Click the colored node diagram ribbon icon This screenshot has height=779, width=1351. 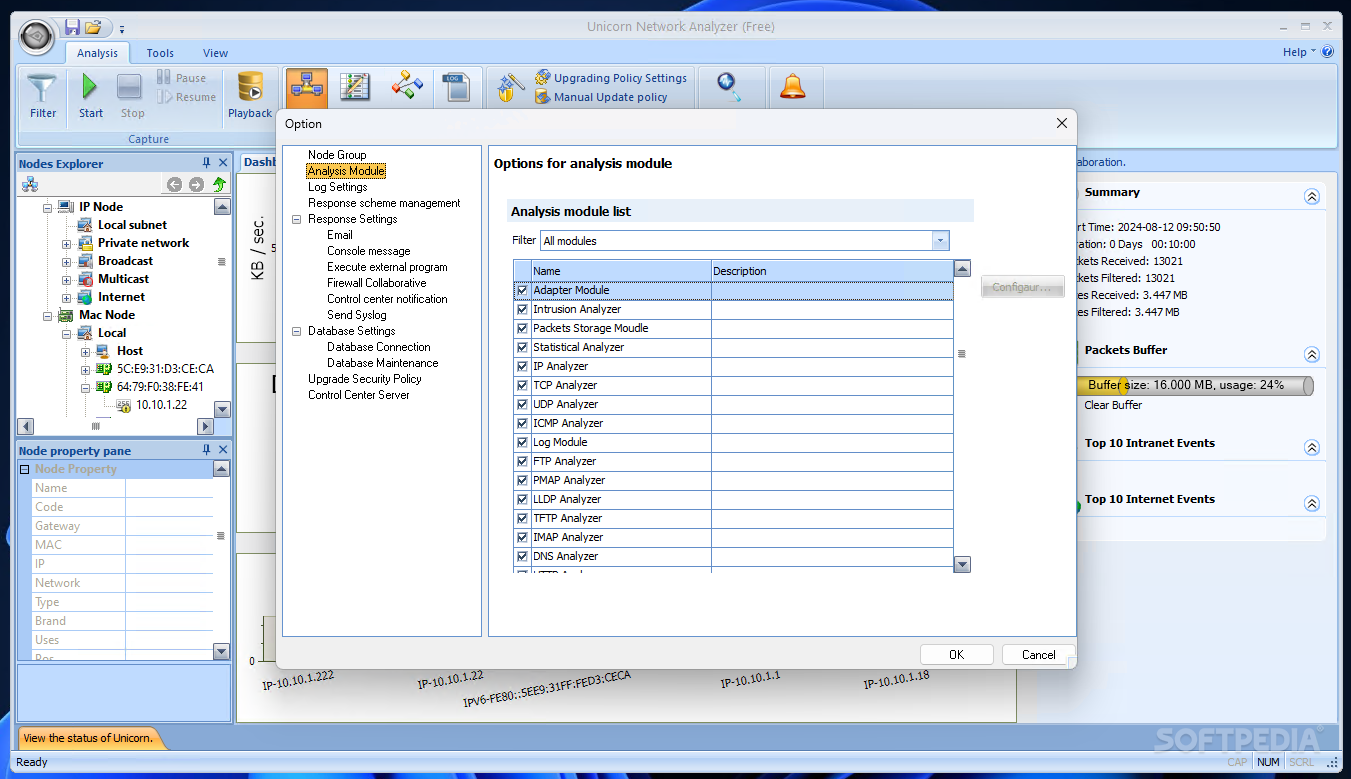(x=407, y=87)
